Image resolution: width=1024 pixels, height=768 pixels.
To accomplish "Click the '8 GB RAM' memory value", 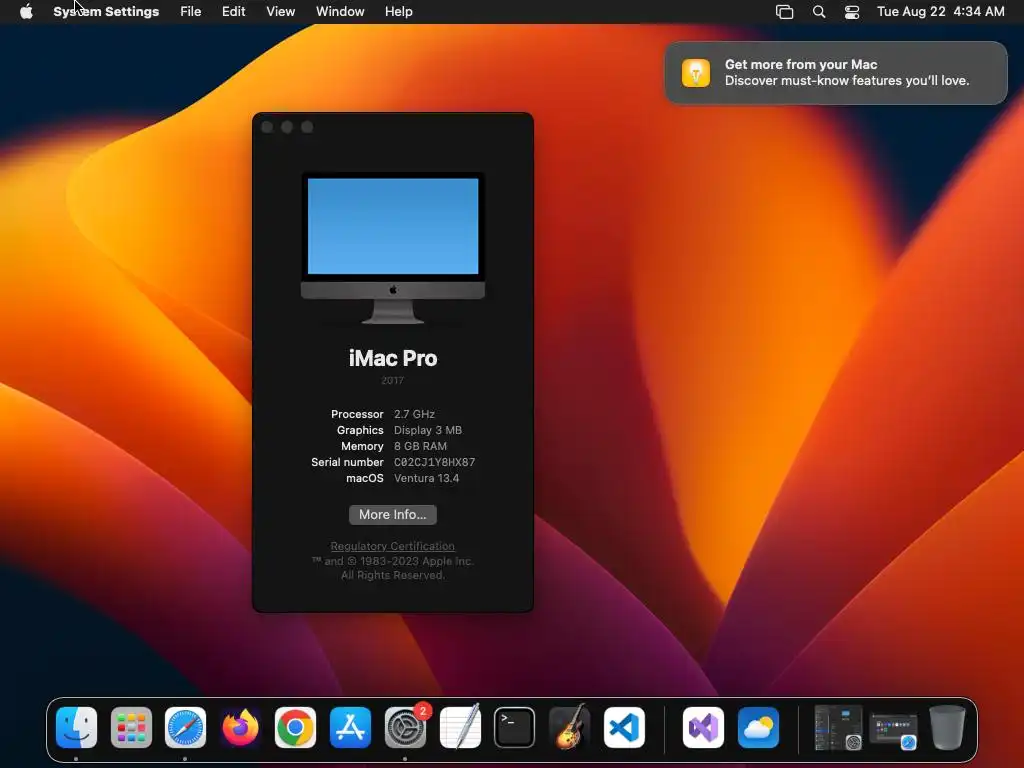I will point(421,446).
